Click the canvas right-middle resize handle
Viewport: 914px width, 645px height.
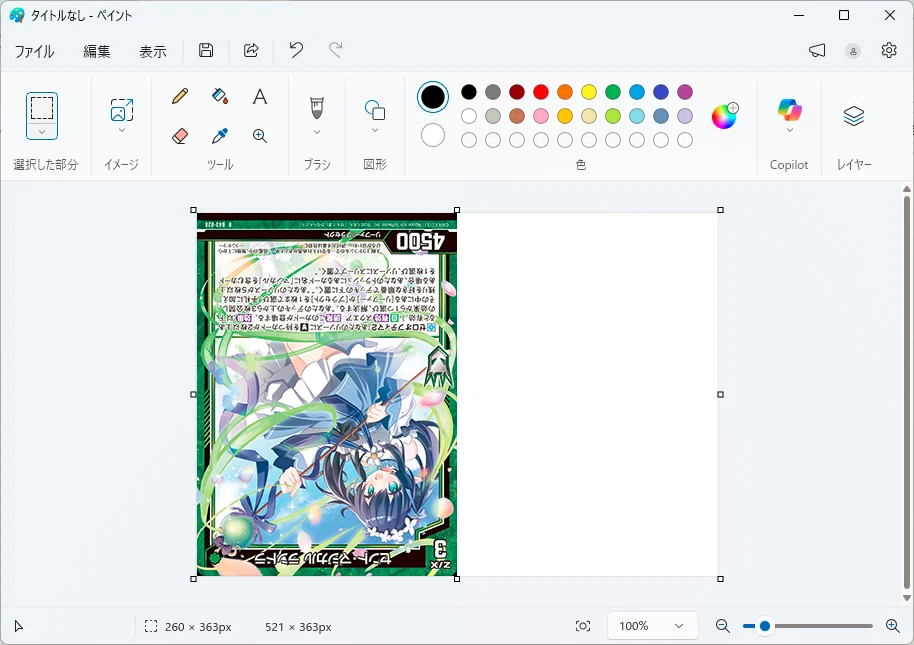tap(720, 394)
